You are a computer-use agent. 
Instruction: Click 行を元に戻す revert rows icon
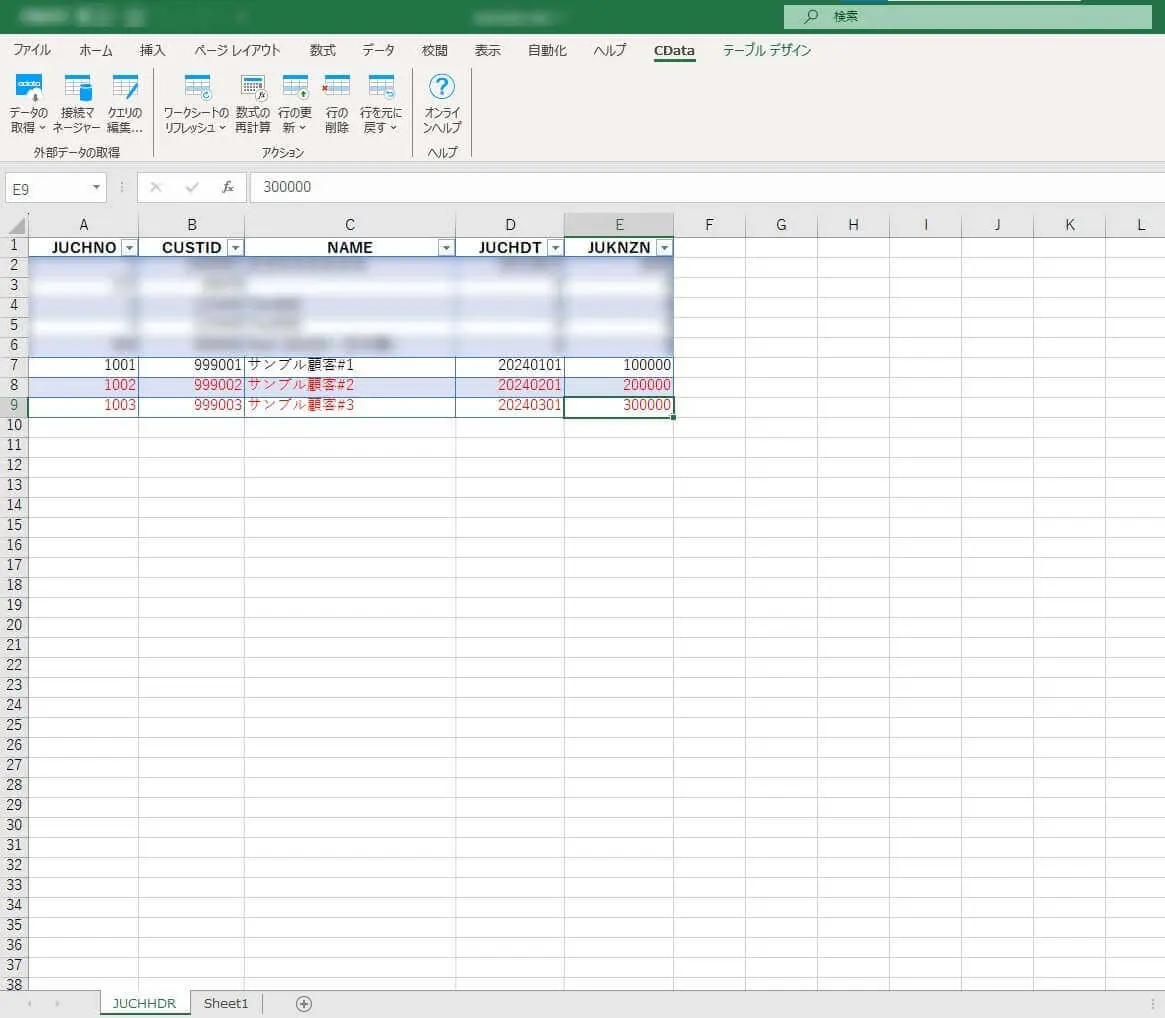click(x=380, y=103)
